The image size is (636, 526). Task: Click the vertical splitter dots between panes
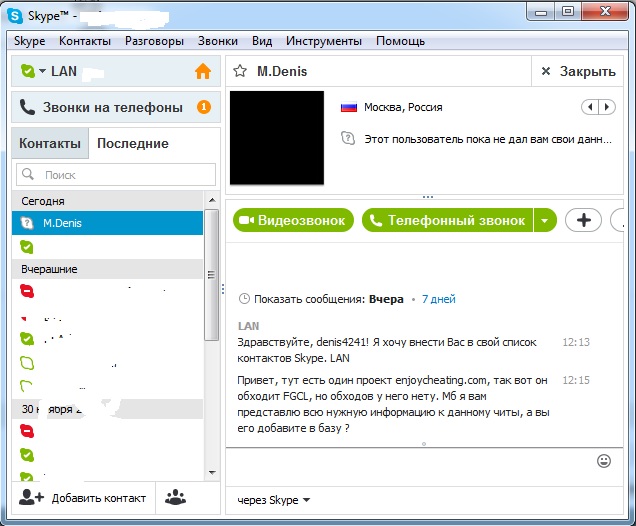[223, 289]
